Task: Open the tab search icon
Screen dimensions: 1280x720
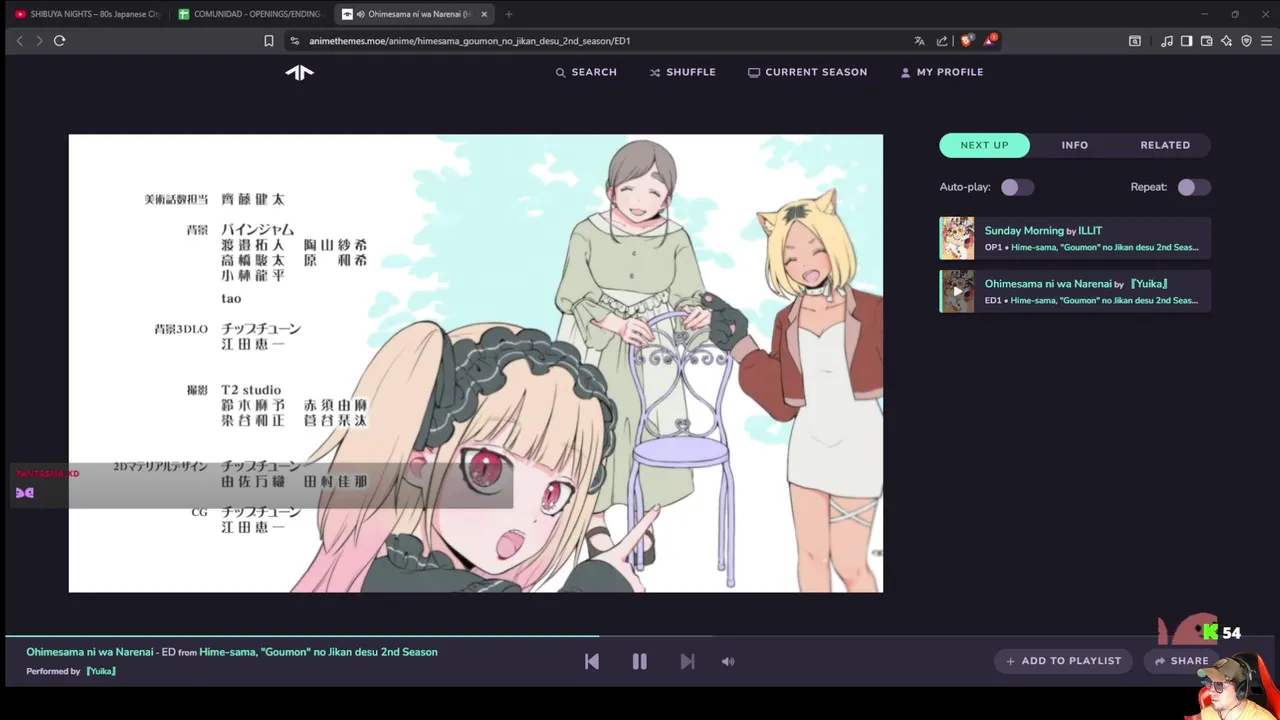Action: (x=1135, y=41)
